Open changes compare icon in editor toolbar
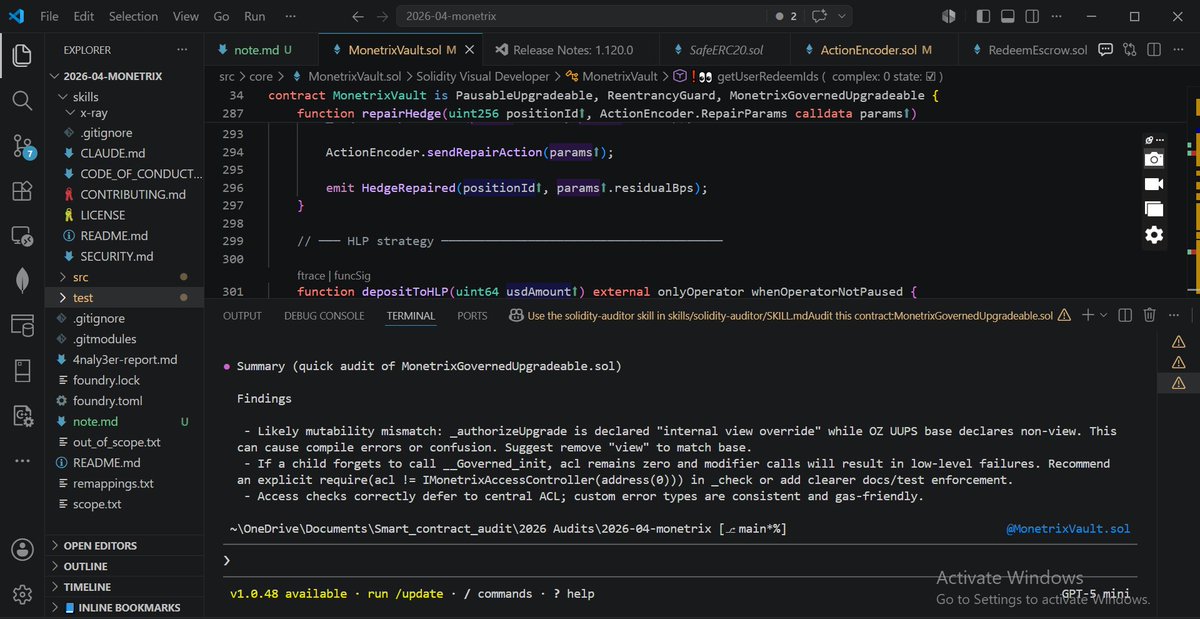The image size is (1200, 619). pyautogui.click(x=1130, y=50)
